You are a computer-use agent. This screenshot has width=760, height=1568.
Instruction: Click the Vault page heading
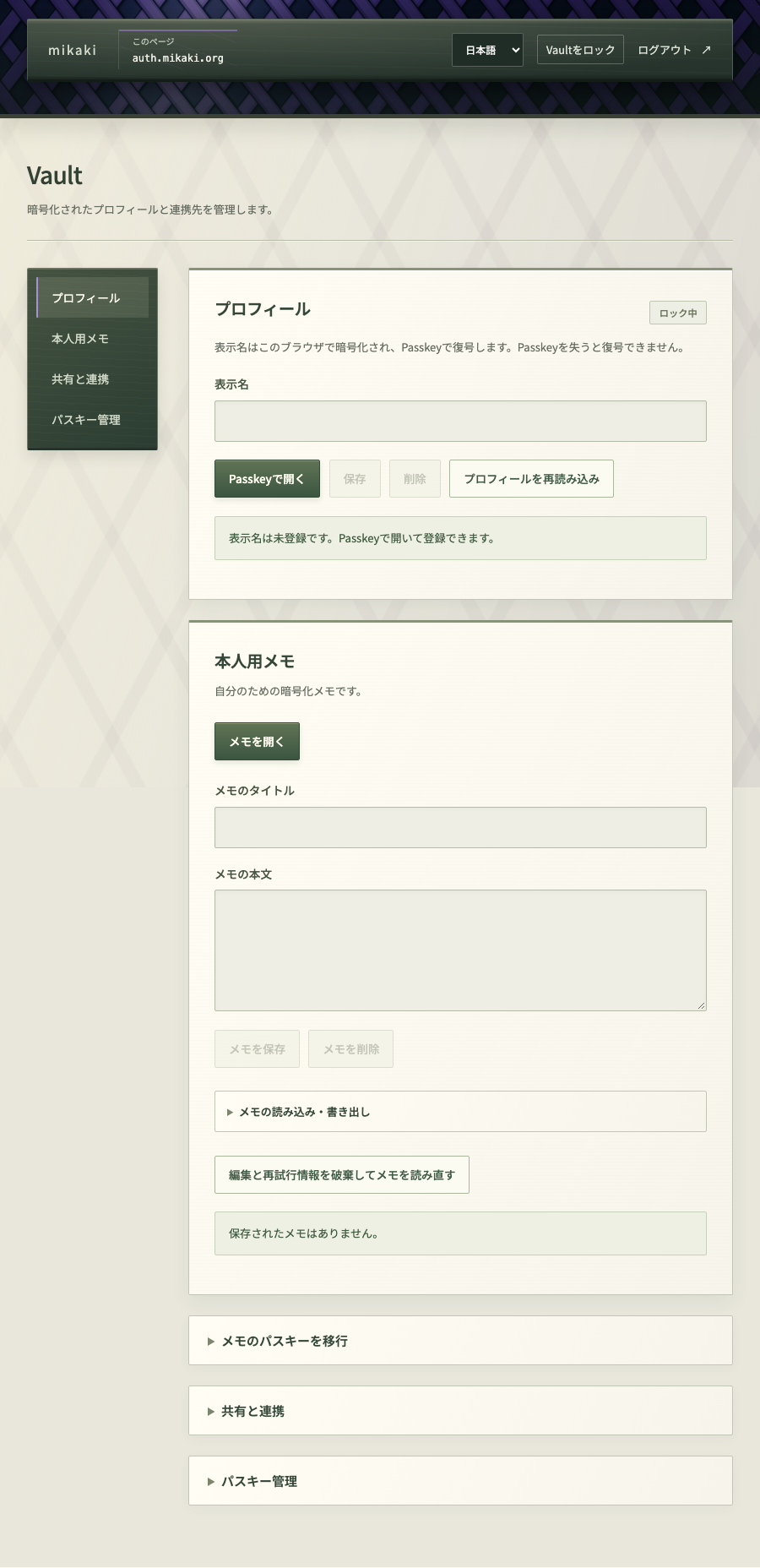coord(55,176)
